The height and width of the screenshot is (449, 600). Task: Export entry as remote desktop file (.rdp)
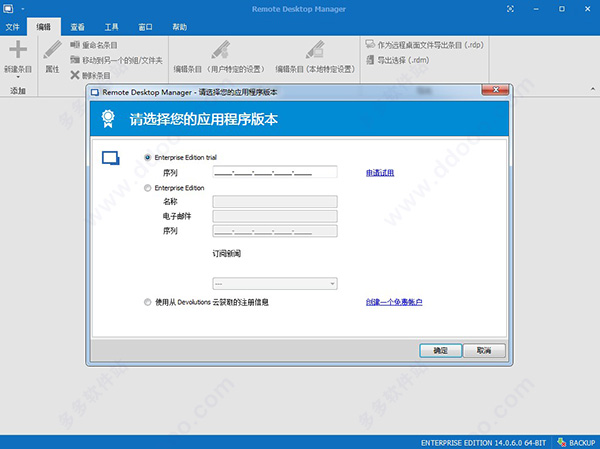tap(424, 45)
